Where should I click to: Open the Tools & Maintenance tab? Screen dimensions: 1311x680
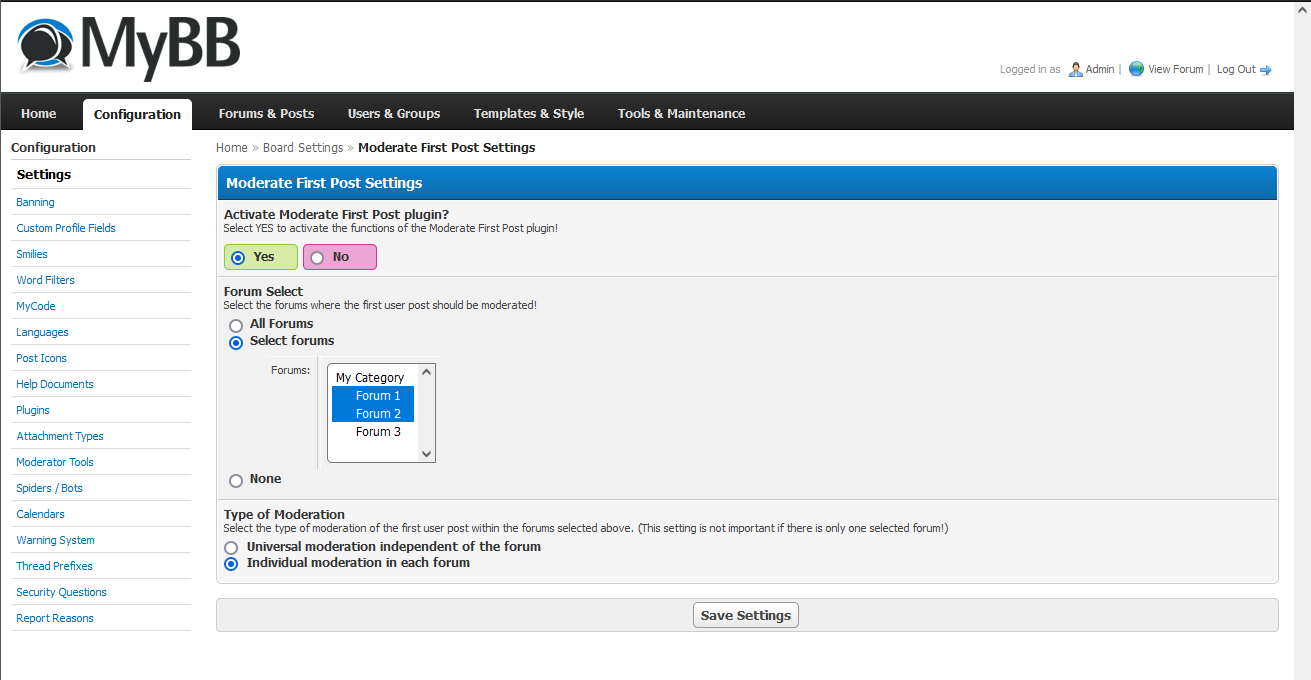click(681, 114)
